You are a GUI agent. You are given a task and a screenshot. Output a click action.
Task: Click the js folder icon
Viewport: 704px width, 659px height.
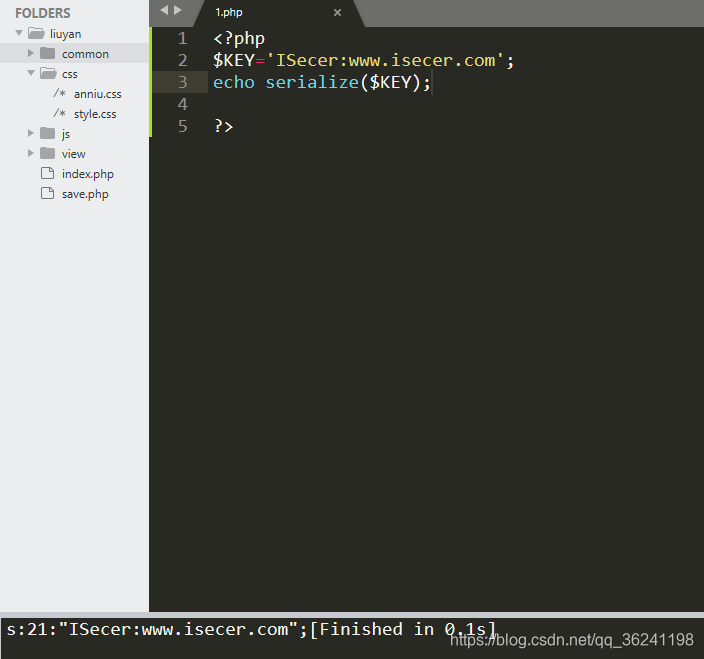coord(48,133)
